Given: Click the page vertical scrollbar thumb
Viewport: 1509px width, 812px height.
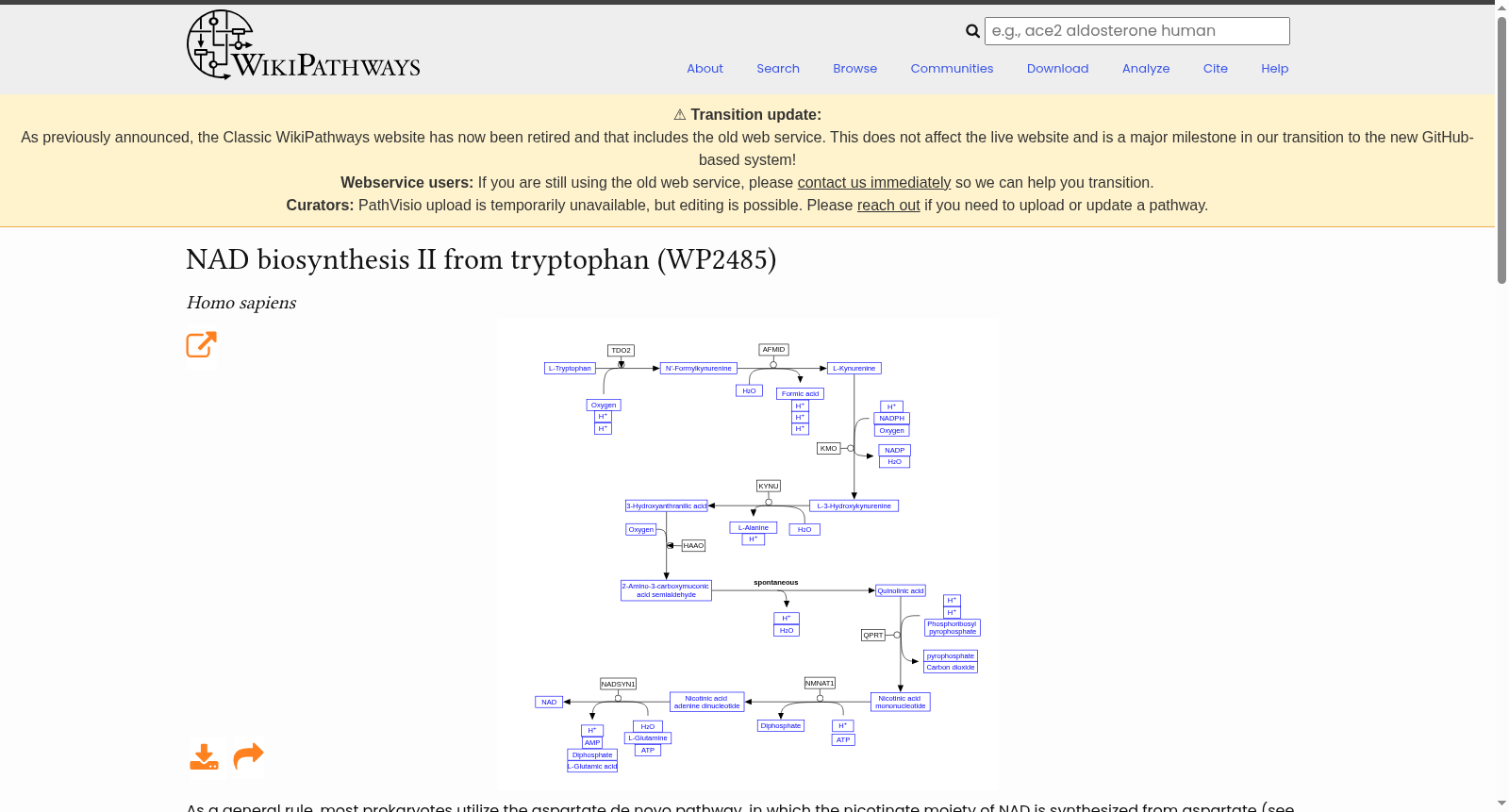Looking at the screenshot, I should click(1501, 151).
